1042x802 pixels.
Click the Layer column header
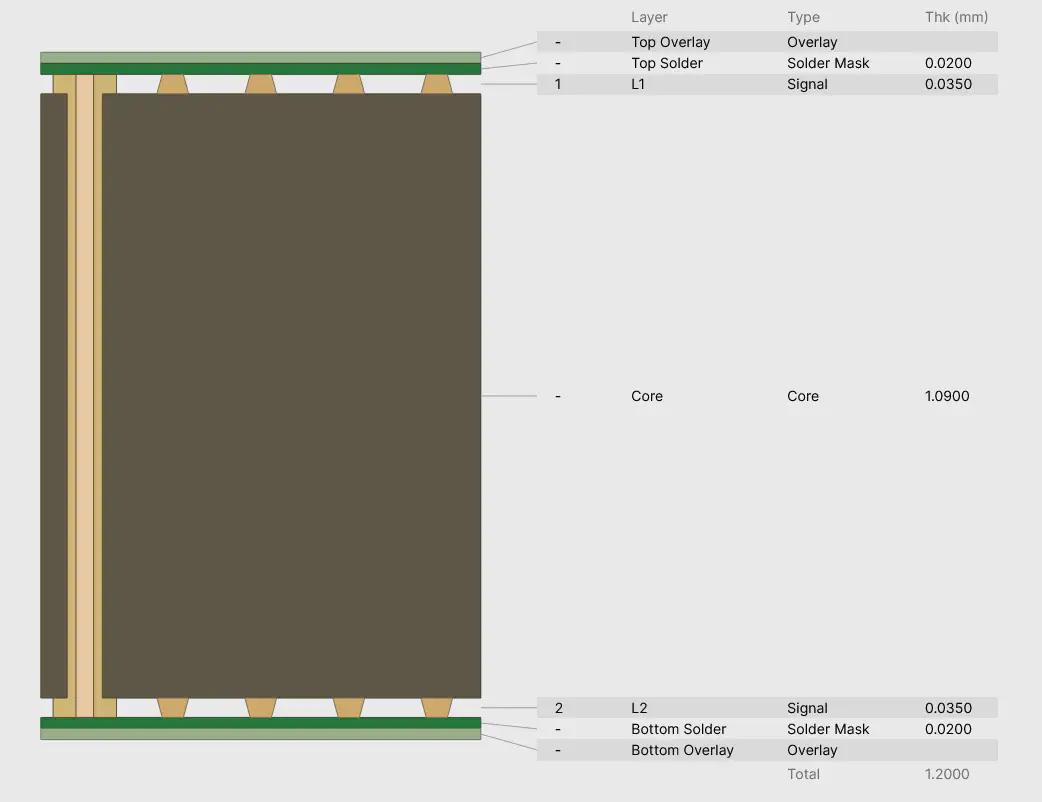click(x=649, y=17)
